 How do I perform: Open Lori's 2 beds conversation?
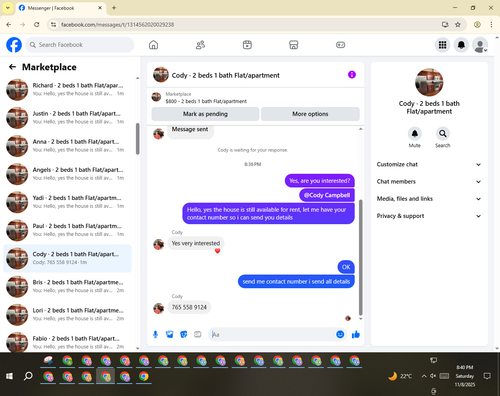tap(67, 314)
